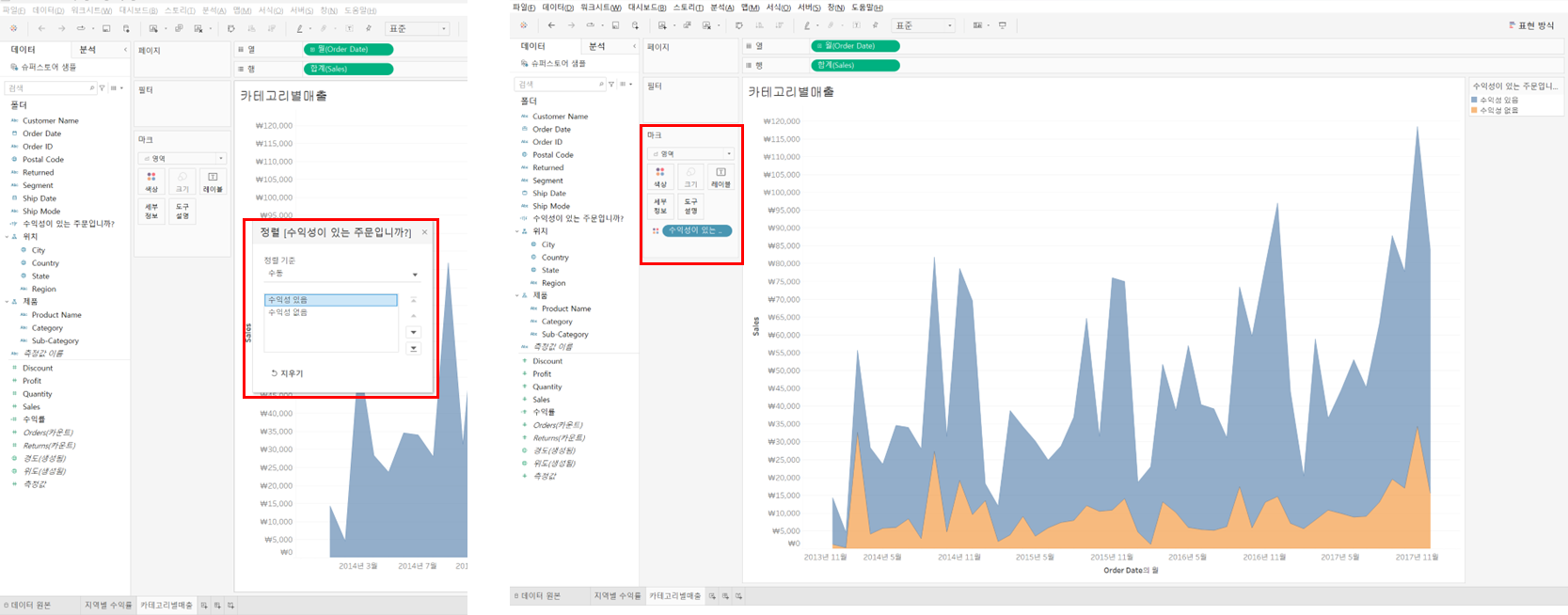This screenshot has height=615, width=1568.
Task: Click the Label (레이블) mark card in left window
Action: tap(214, 181)
